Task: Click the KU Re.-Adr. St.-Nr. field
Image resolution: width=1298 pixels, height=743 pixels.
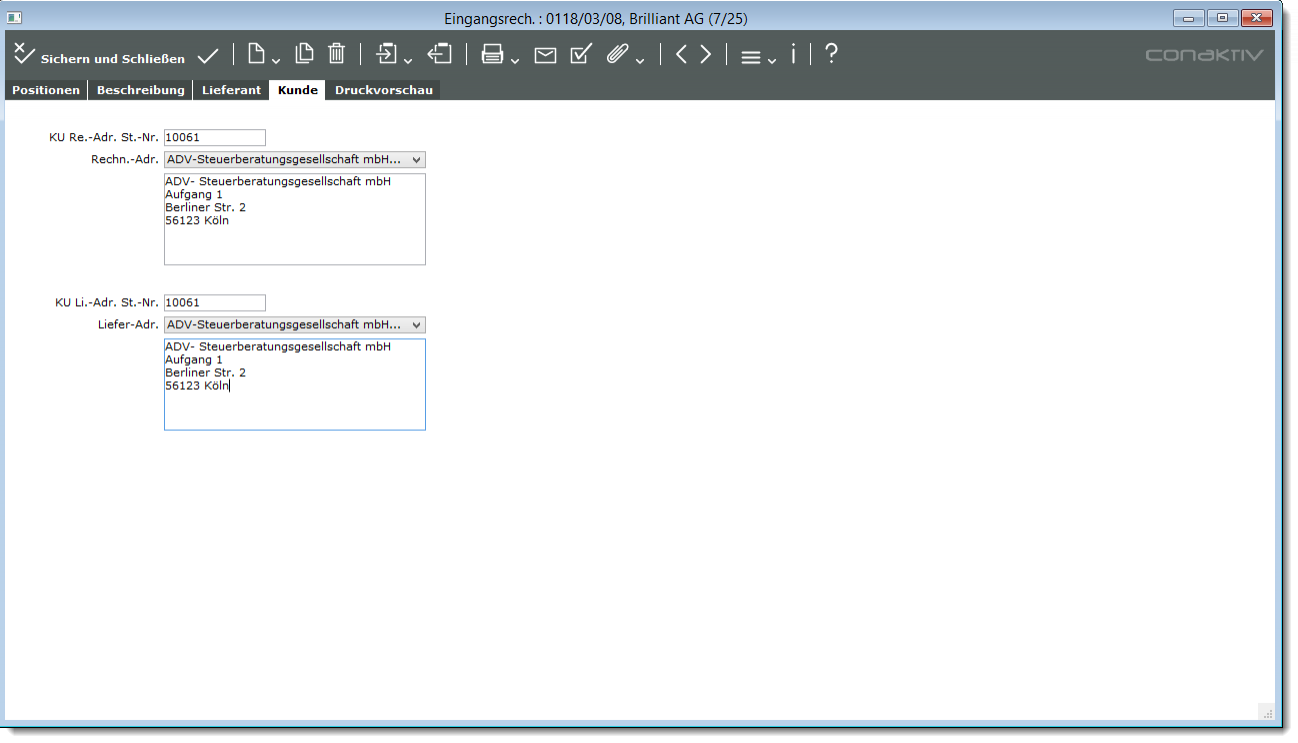Action: click(214, 138)
